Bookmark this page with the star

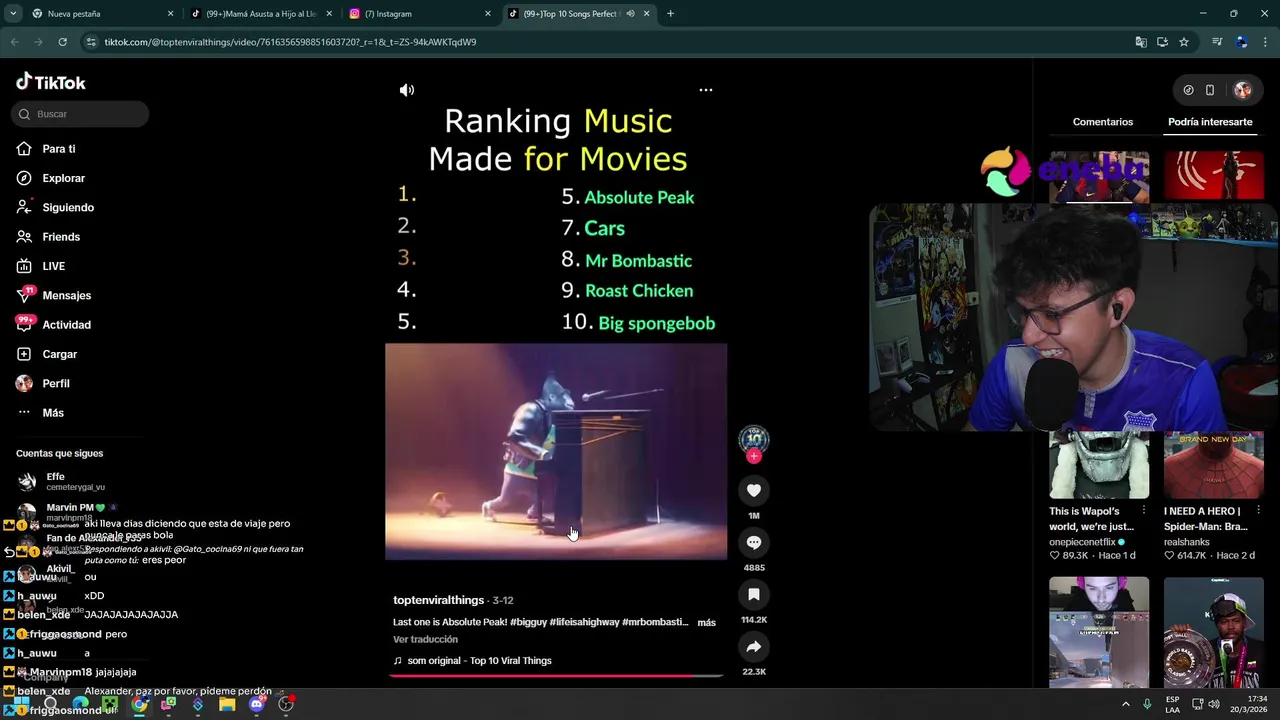coord(1184,42)
